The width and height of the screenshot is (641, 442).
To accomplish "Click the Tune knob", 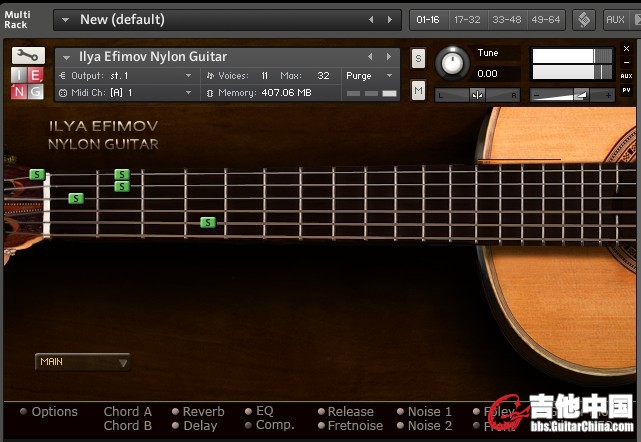I will tap(452, 63).
